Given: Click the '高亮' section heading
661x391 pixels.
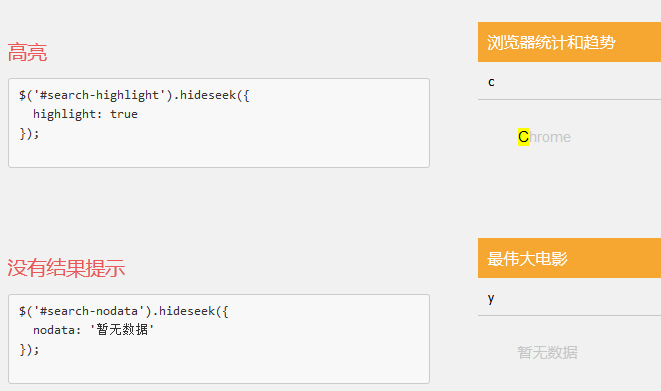Looking at the screenshot, I should [x=27, y=52].
